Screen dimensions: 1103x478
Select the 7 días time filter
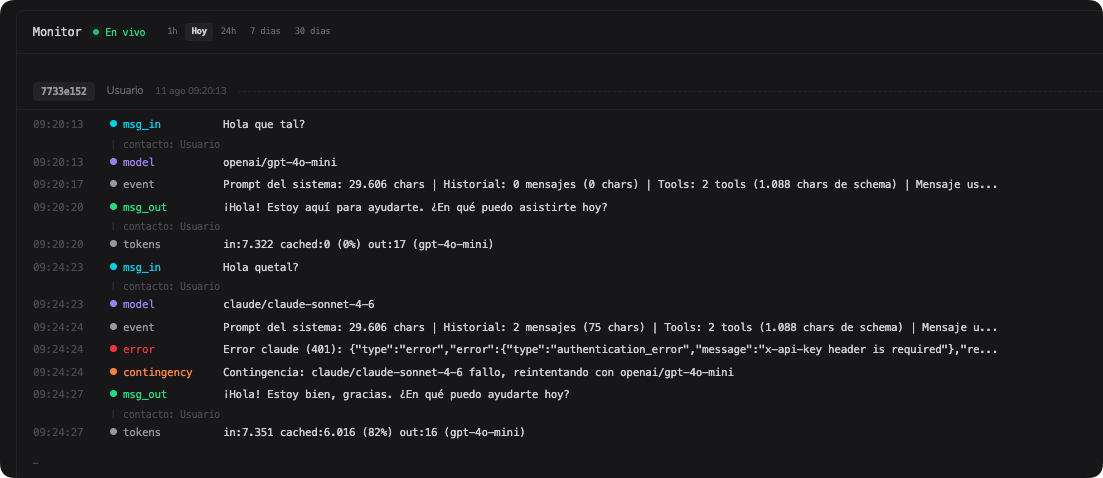[x=265, y=32]
